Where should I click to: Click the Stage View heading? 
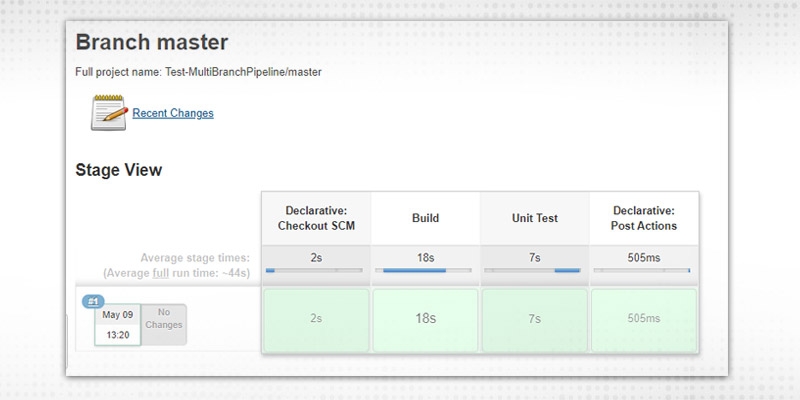119,170
